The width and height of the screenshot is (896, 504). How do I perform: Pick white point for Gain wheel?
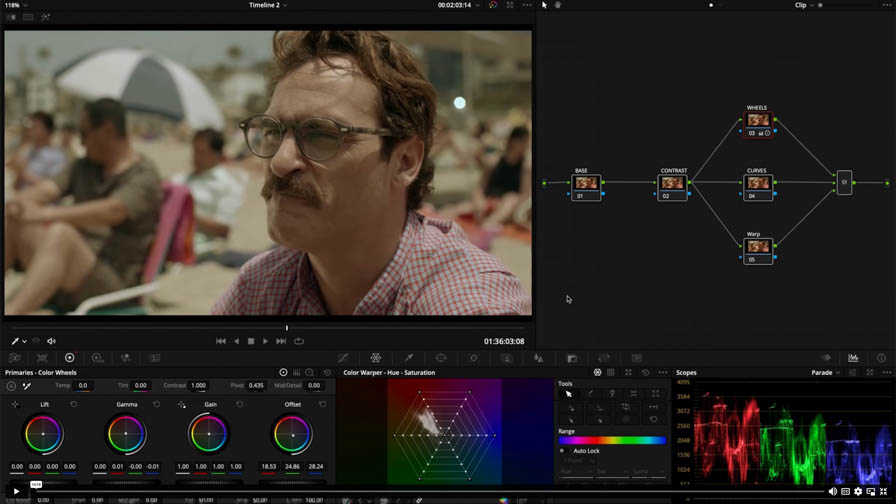click(182, 404)
